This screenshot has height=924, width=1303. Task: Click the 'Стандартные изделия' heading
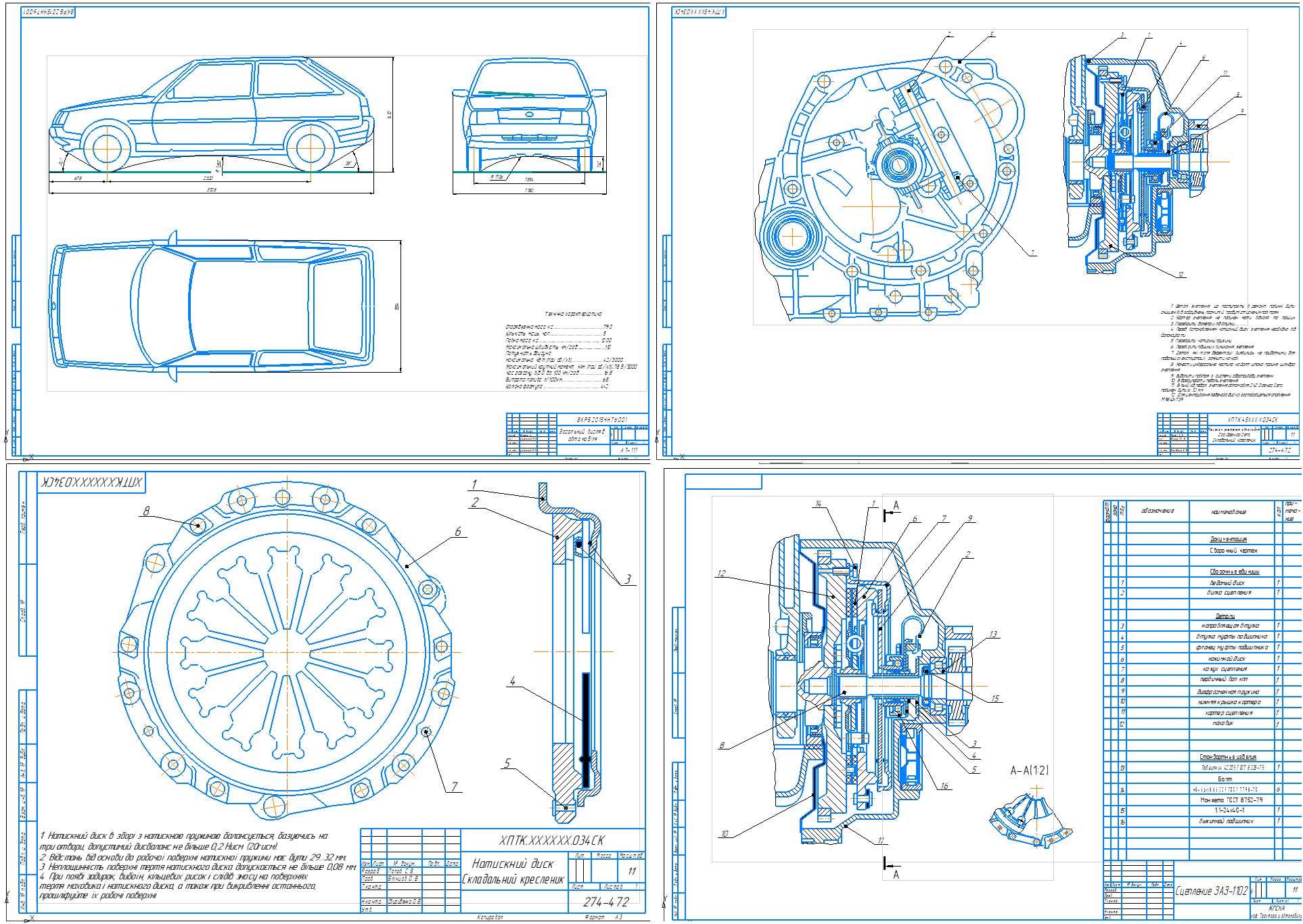pyautogui.click(x=1229, y=757)
